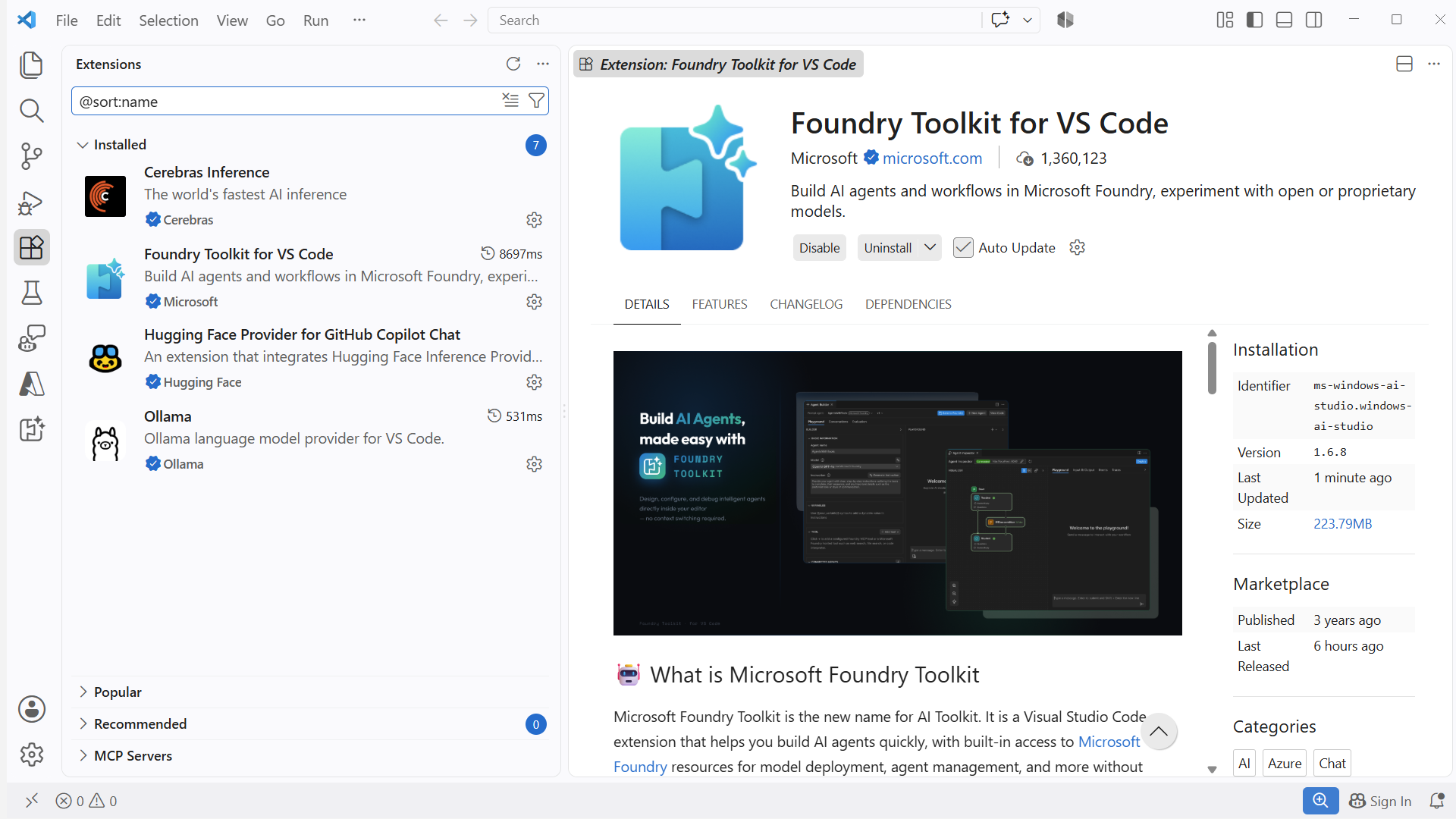Select the Azure category tag
This screenshot has width=1456, height=819.
pyautogui.click(x=1285, y=764)
